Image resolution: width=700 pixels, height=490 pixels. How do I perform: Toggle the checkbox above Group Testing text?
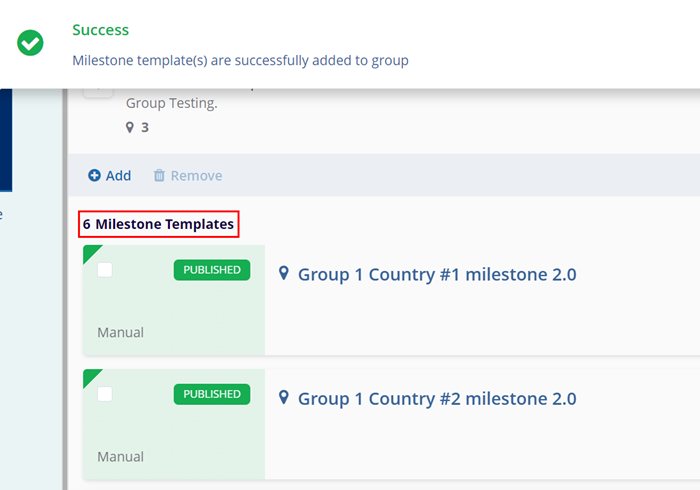pyautogui.click(x=97, y=91)
